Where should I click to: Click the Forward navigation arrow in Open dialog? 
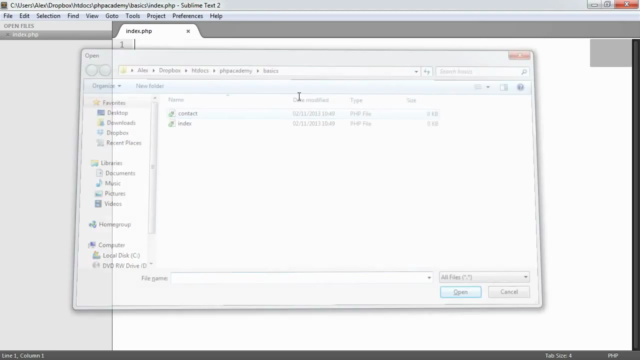(105, 70)
